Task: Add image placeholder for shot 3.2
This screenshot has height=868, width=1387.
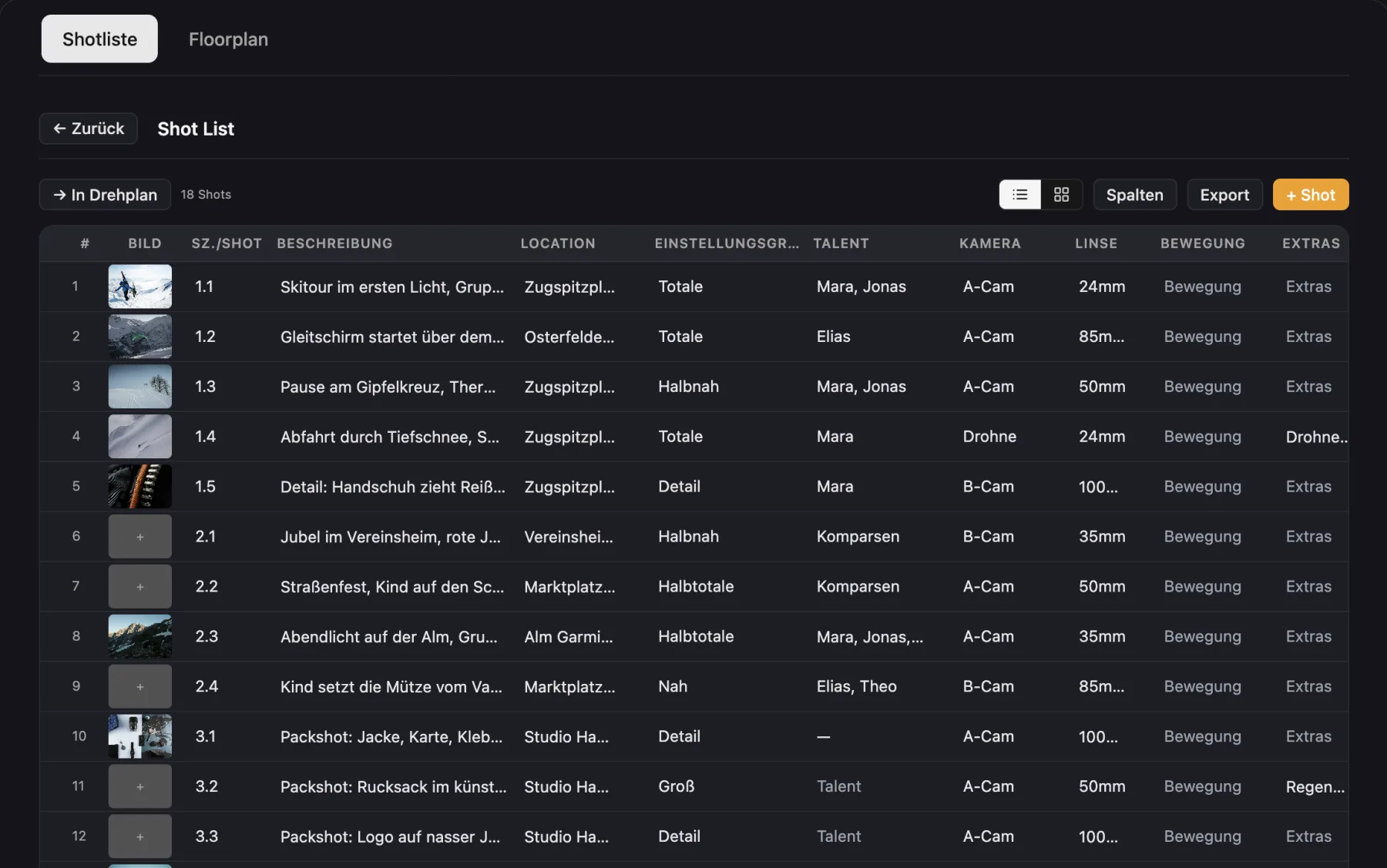Action: point(140,787)
